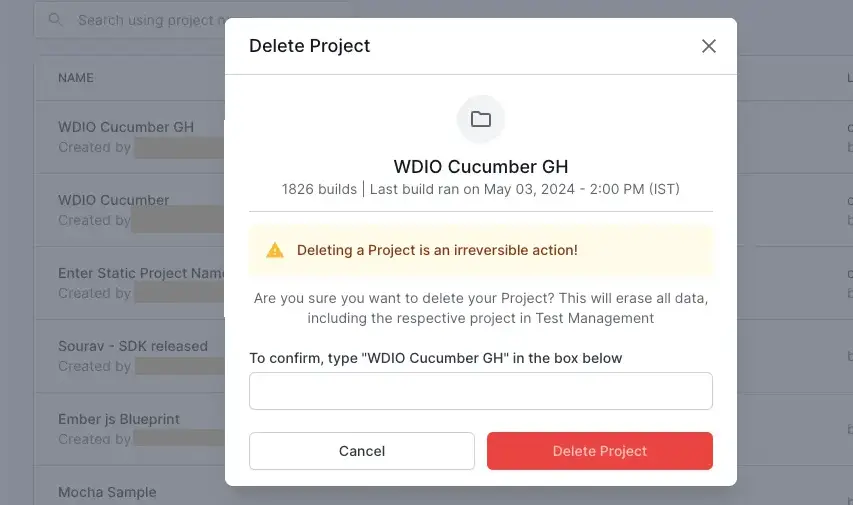Viewport: 853px width, 505px height.
Task: Open the Sourav - SDK released project
Action: [x=133, y=346]
